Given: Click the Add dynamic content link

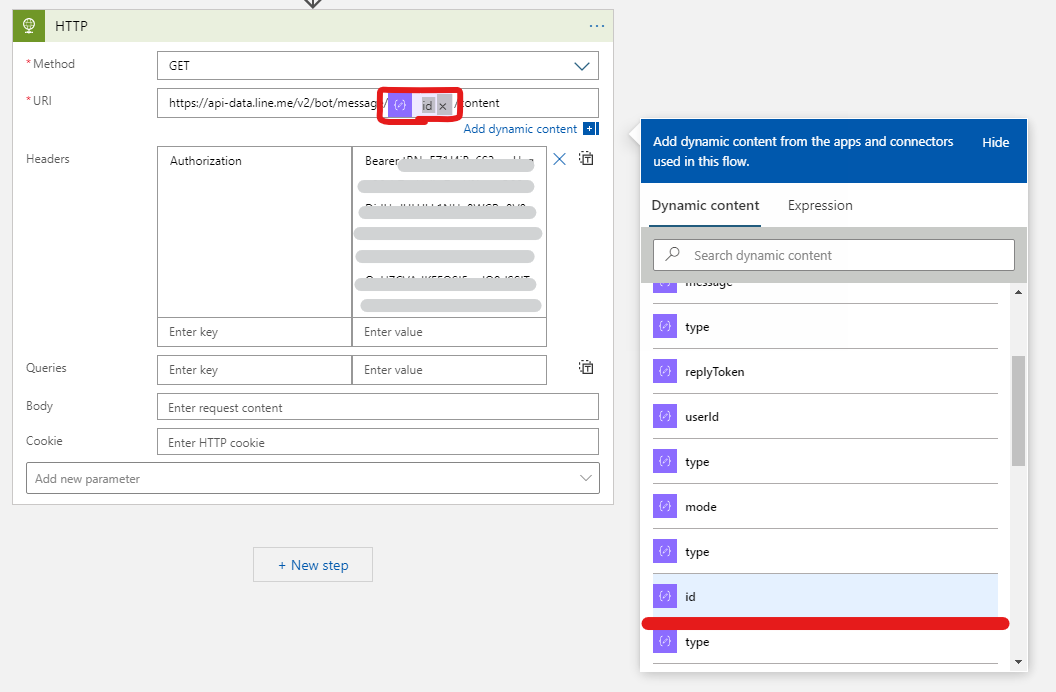Looking at the screenshot, I should coord(520,129).
